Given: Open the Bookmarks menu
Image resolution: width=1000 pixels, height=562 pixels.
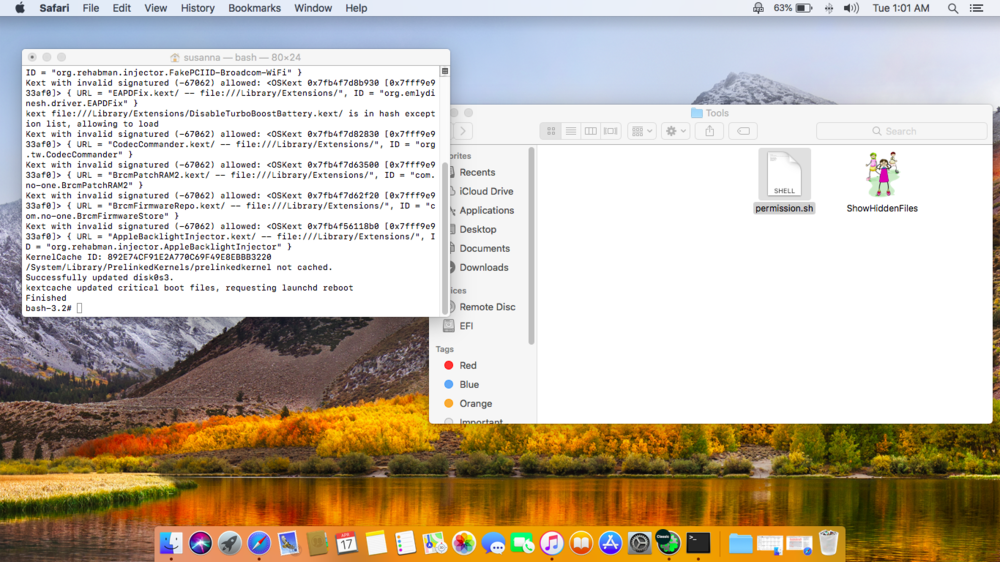Looking at the screenshot, I should point(254,8).
